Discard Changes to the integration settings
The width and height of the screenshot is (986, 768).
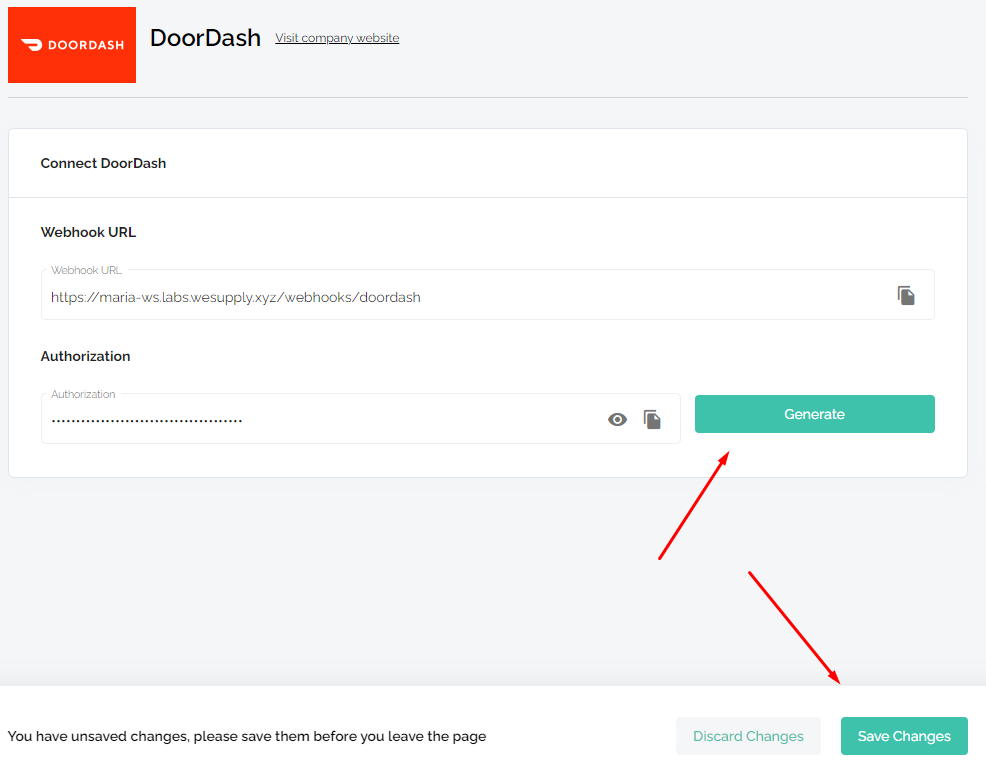(x=748, y=736)
